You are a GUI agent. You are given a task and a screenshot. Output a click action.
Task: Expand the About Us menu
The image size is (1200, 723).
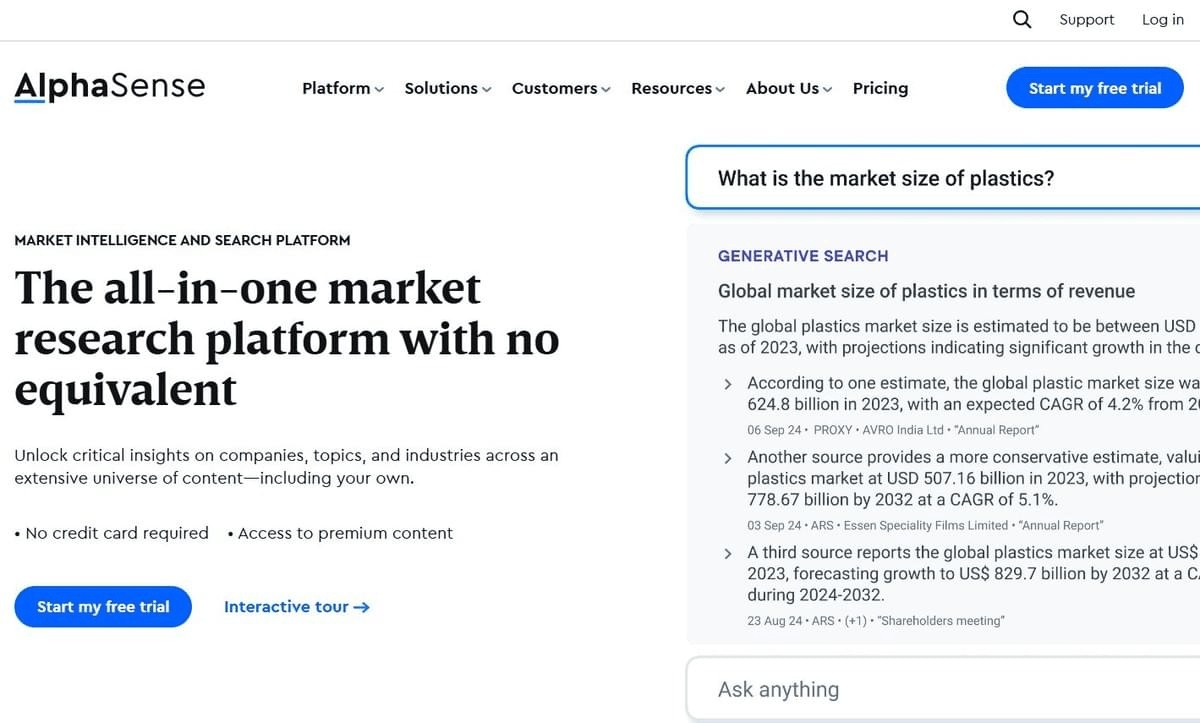click(789, 88)
